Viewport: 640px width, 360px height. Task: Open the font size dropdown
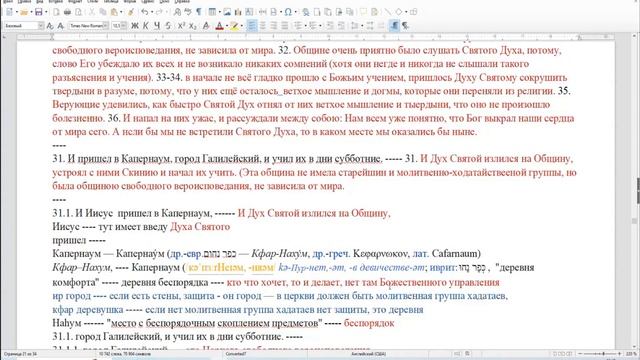coord(124,26)
